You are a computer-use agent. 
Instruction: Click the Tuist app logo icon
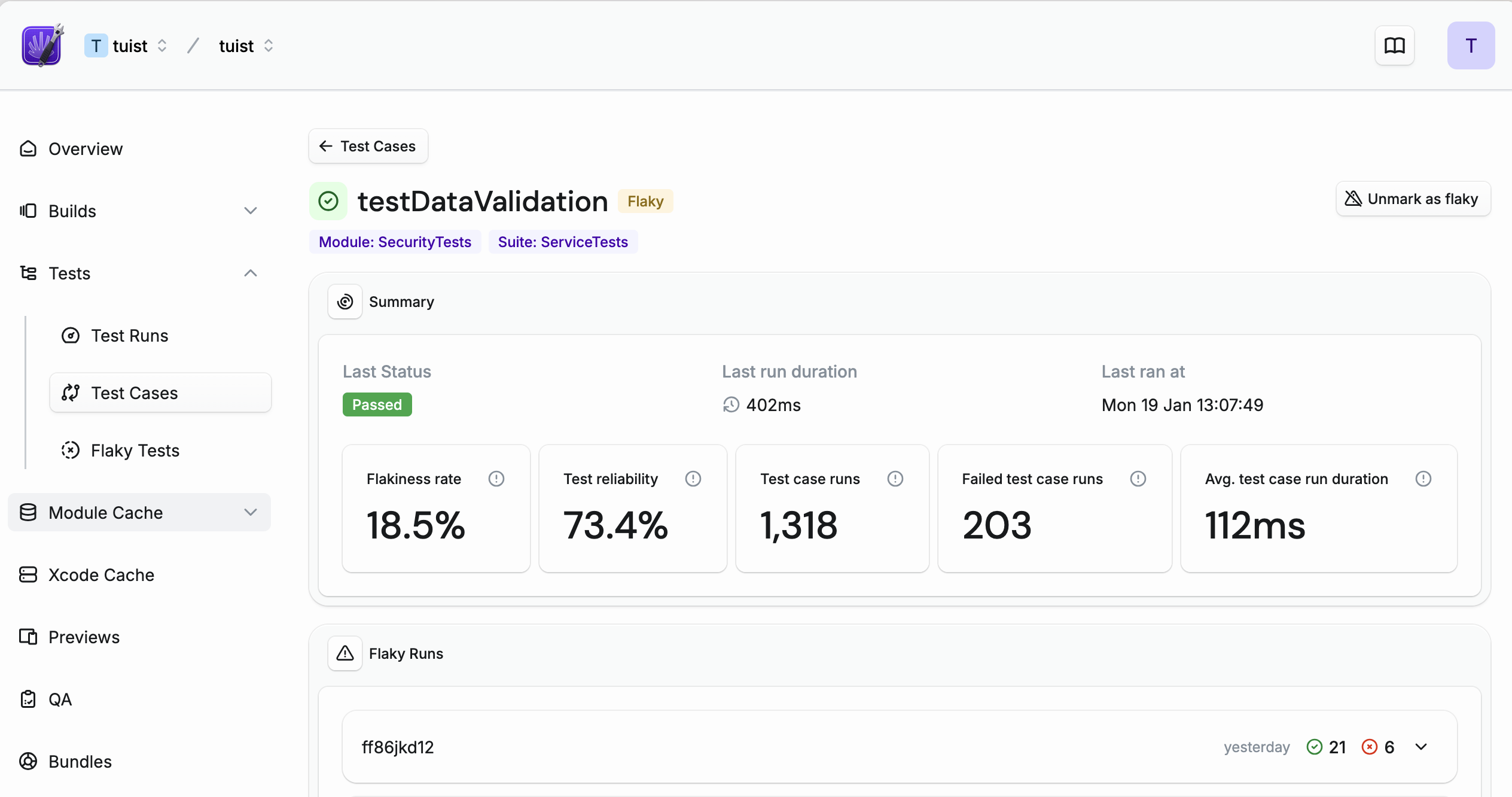point(42,45)
